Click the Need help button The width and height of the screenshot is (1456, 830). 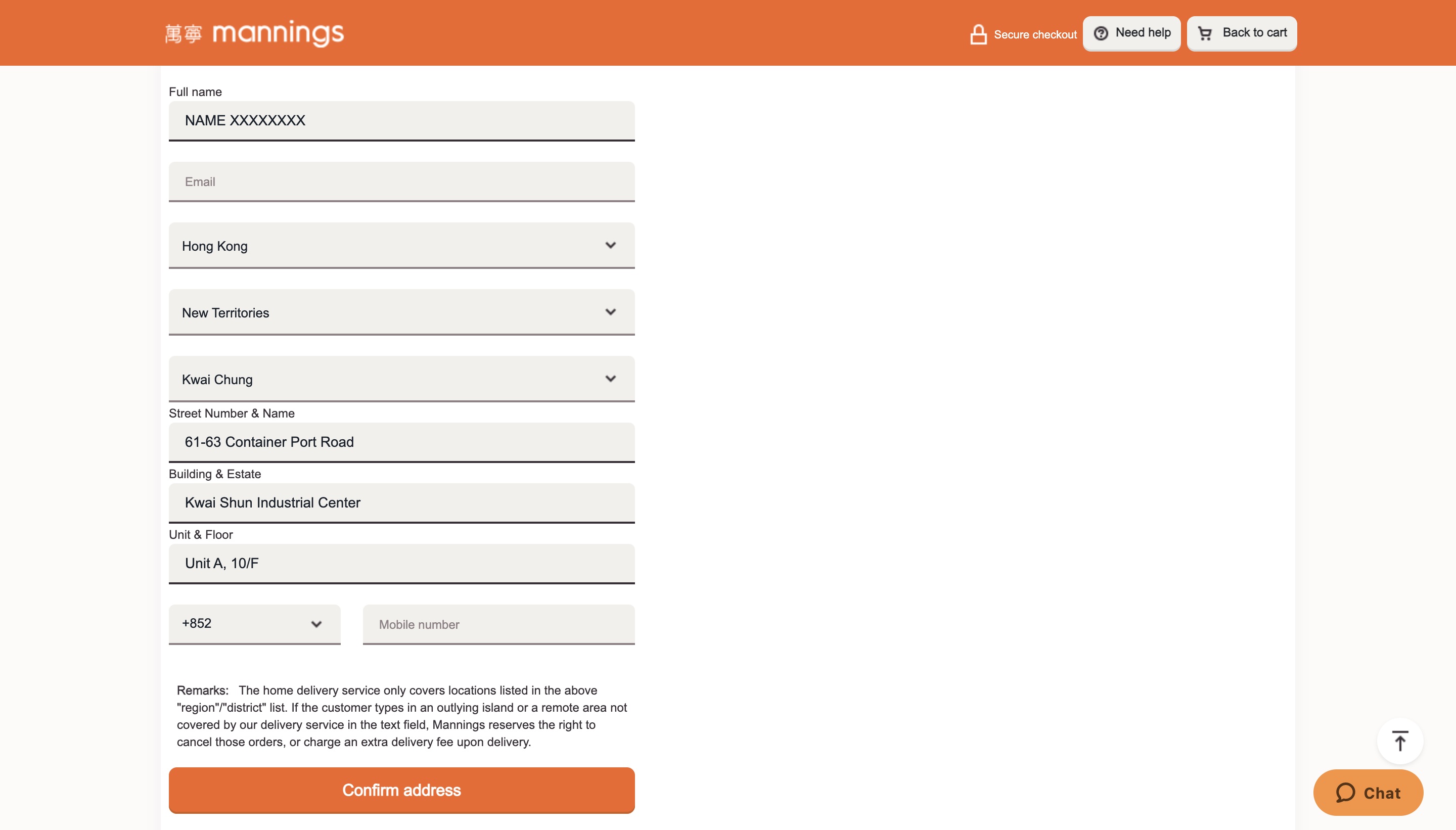coord(1131,33)
